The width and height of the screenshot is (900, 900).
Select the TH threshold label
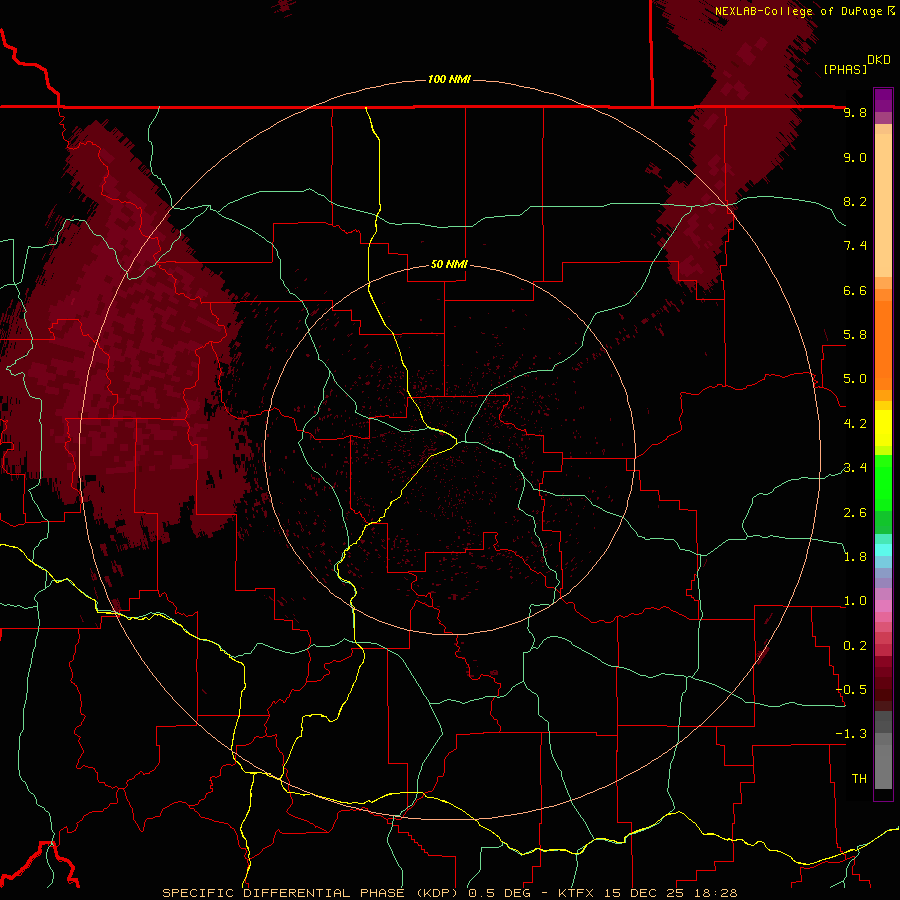[859, 779]
